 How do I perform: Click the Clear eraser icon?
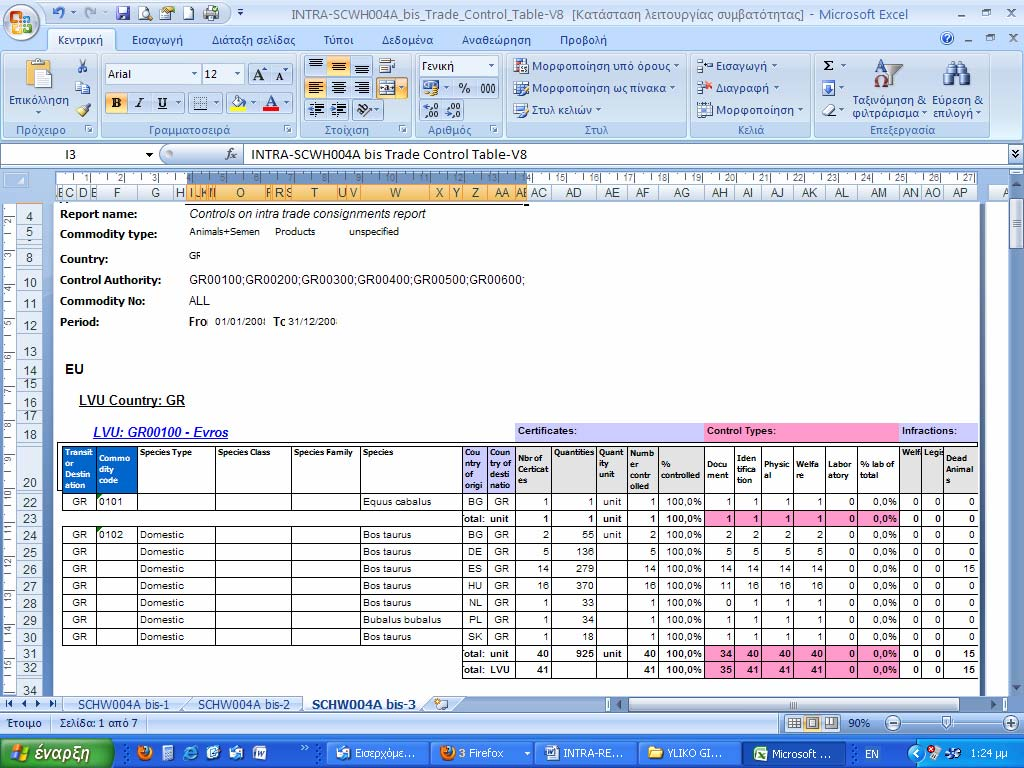point(828,110)
